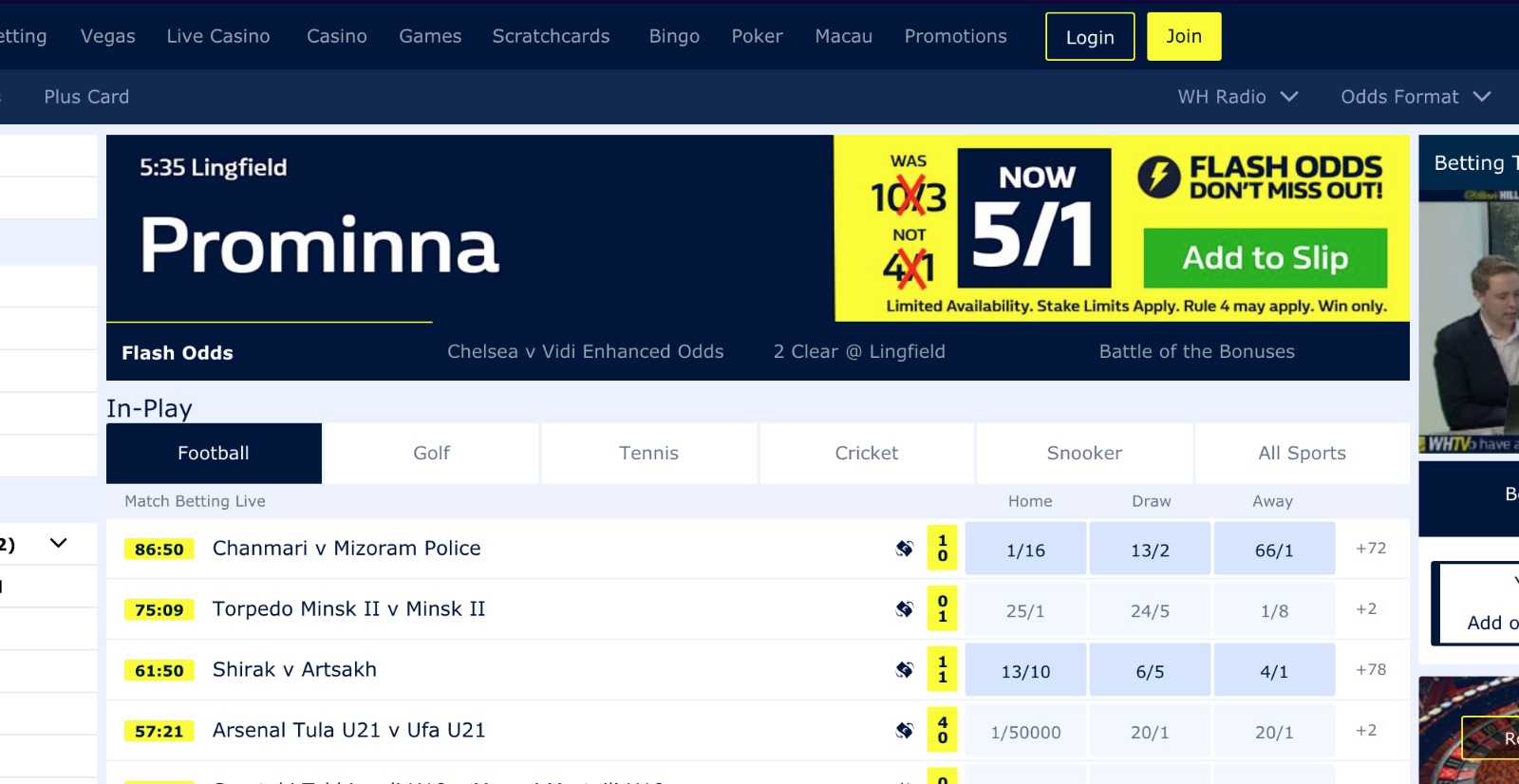Open the Live Casino menu item
This screenshot has height=784, width=1519.
coord(218,36)
